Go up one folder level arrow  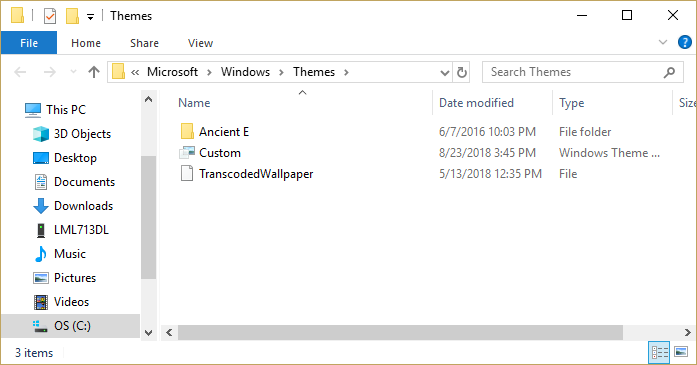pyautogui.click(x=94, y=72)
